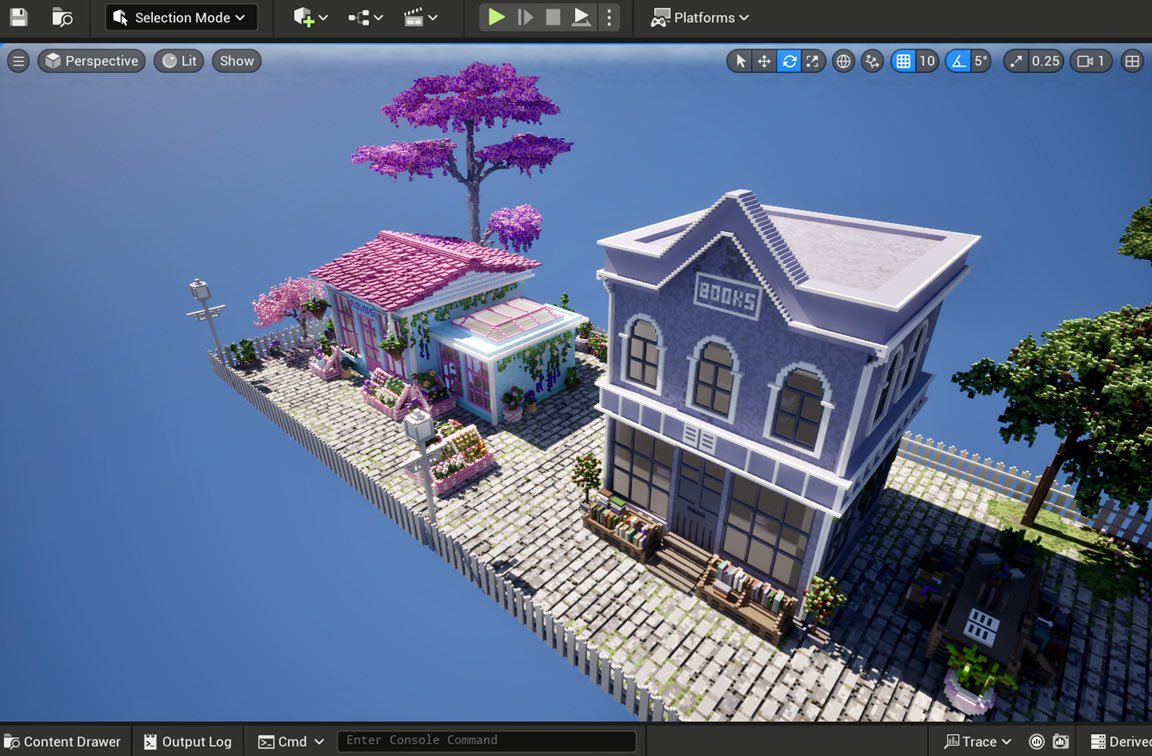
Task: Click the frame advance button
Action: [x=525, y=17]
